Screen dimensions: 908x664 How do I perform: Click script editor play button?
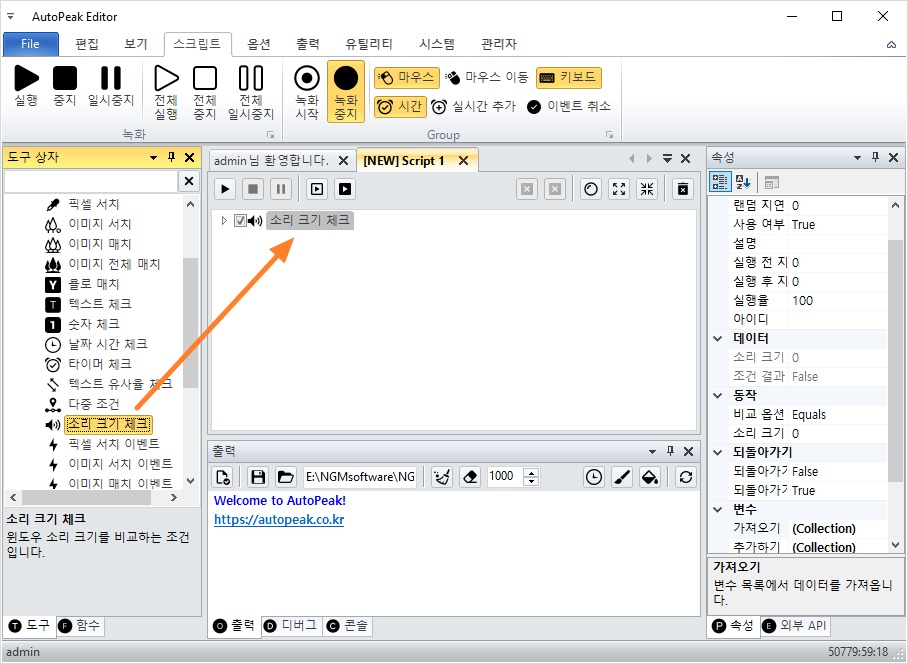point(225,189)
